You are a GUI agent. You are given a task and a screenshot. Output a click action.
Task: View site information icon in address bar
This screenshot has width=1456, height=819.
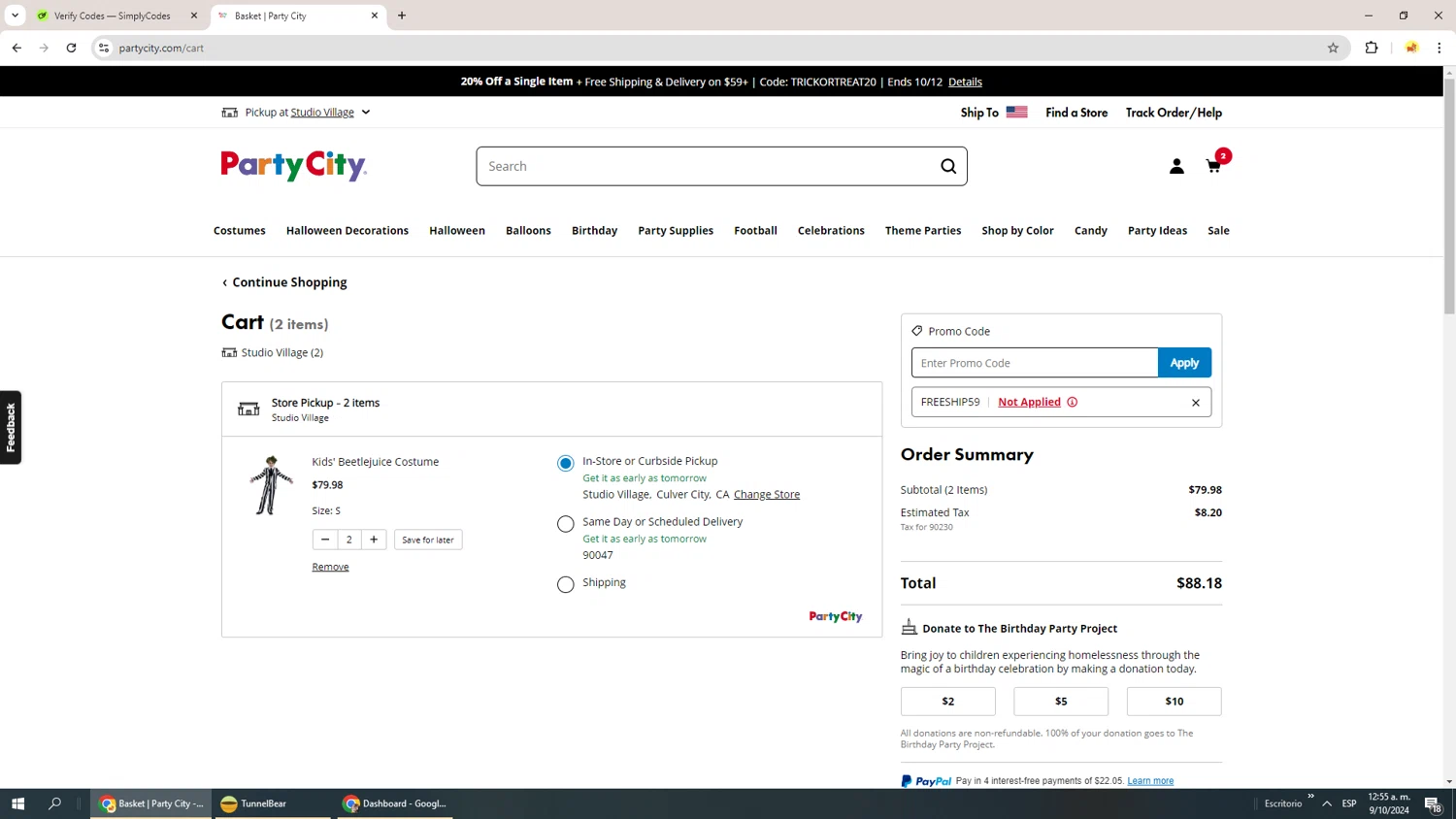(104, 48)
